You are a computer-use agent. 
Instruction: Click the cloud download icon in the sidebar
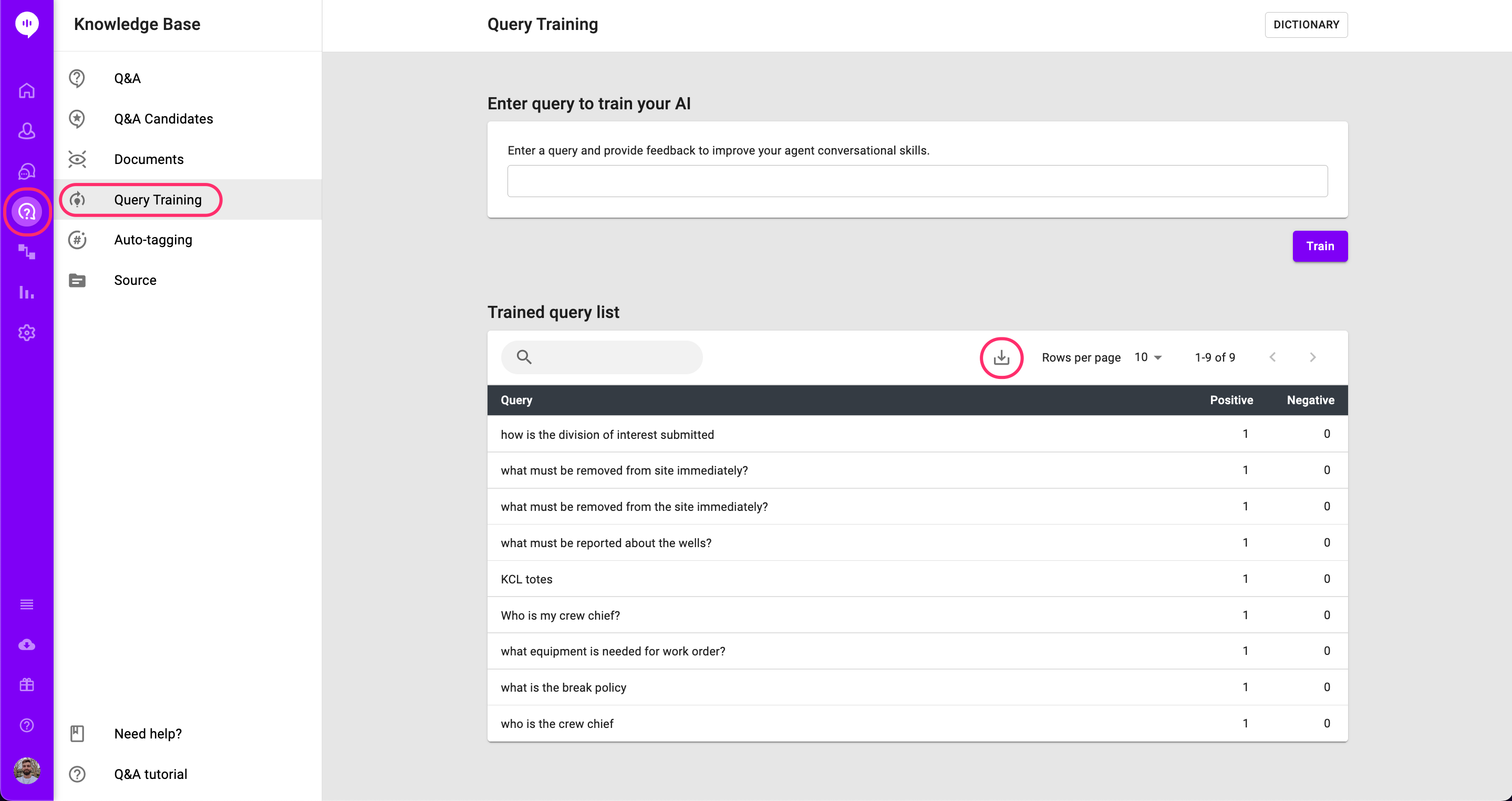(x=26, y=644)
